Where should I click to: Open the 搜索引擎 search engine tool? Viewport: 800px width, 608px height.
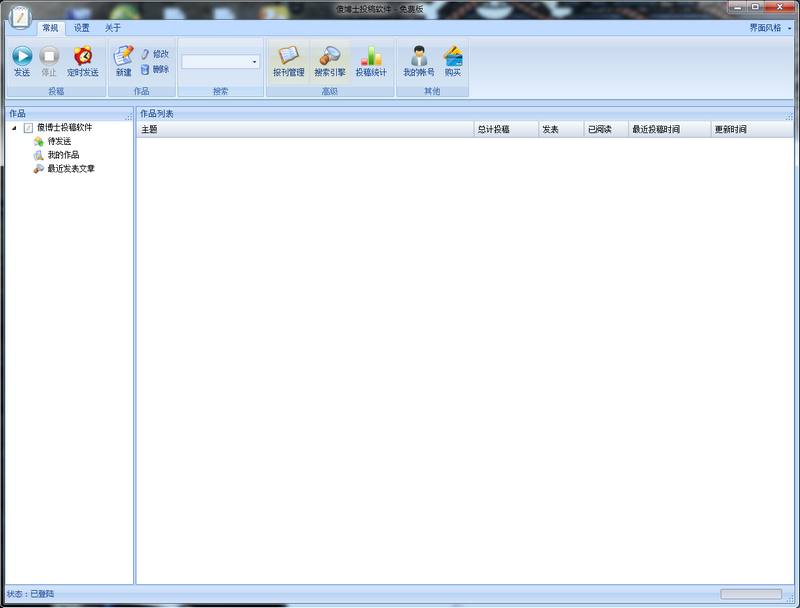coord(330,57)
